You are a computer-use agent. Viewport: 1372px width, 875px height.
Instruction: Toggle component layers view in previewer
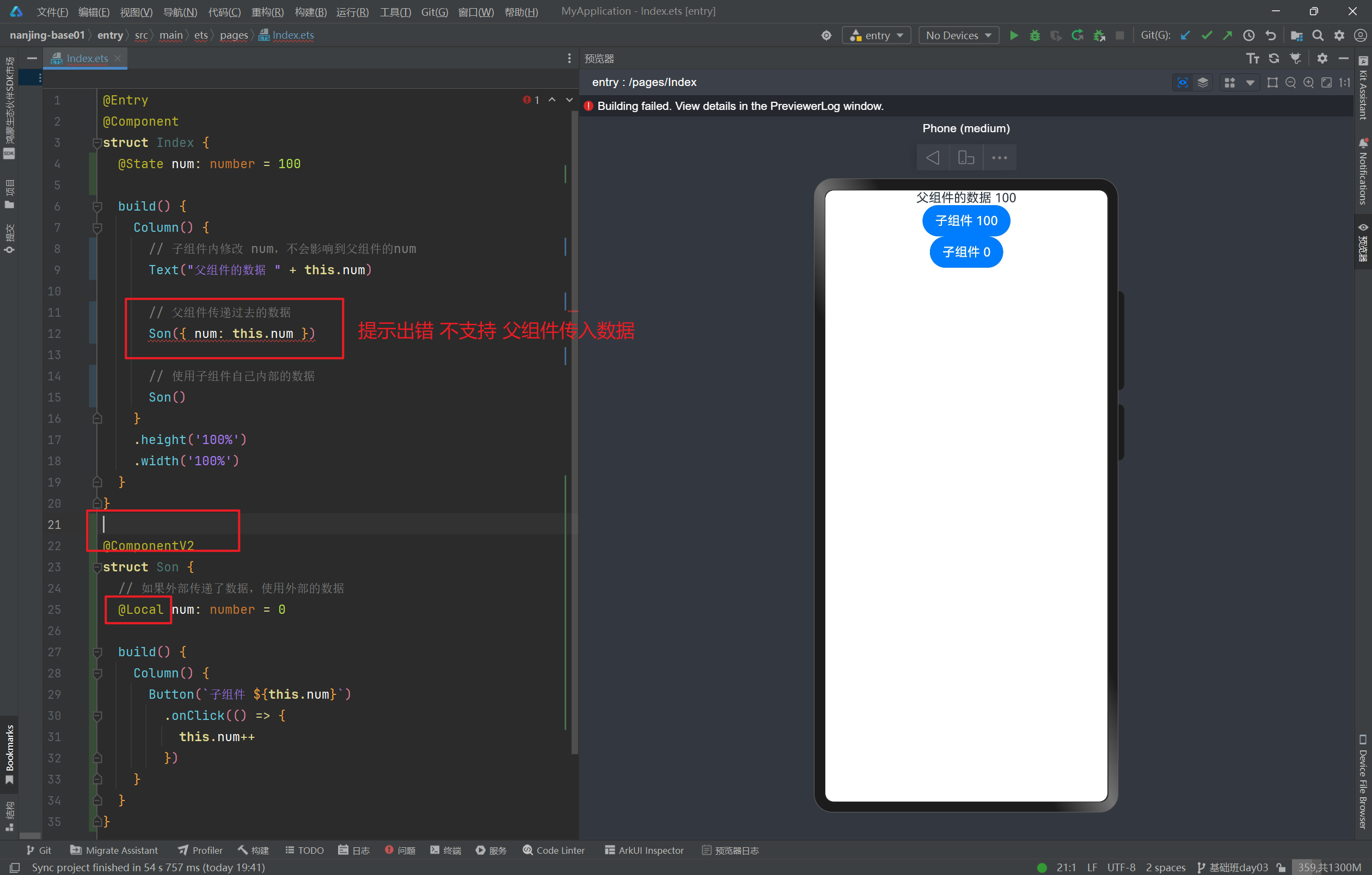pyautogui.click(x=1203, y=83)
